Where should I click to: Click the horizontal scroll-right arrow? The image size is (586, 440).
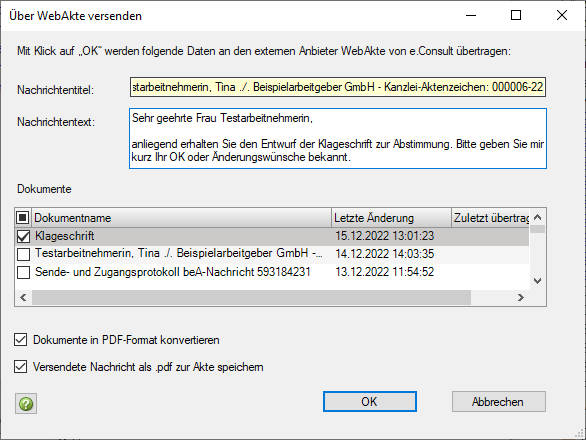(x=521, y=298)
